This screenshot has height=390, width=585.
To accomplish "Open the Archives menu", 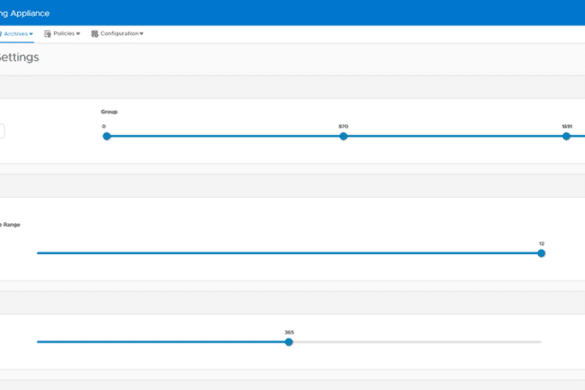I will [x=16, y=34].
